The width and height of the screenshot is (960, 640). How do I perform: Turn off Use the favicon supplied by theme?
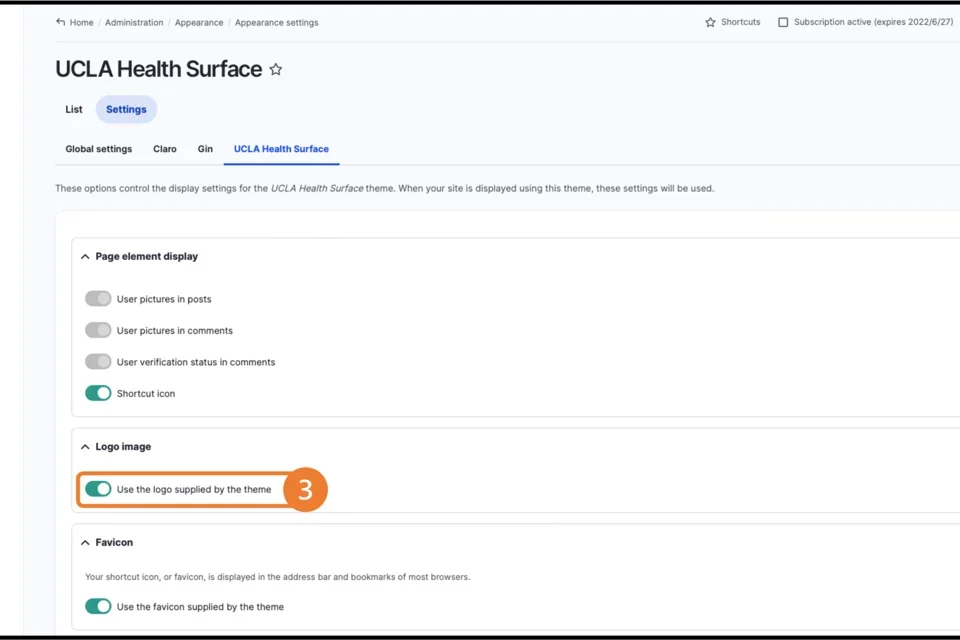tap(98, 606)
